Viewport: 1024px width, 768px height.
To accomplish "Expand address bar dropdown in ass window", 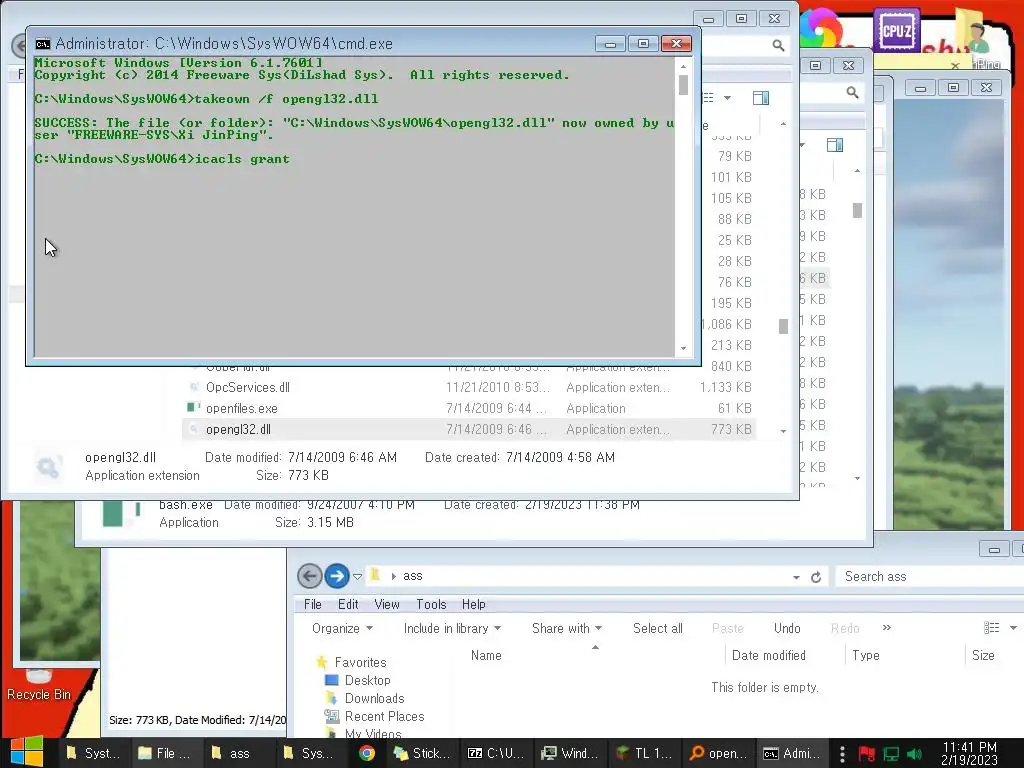I will (x=796, y=577).
